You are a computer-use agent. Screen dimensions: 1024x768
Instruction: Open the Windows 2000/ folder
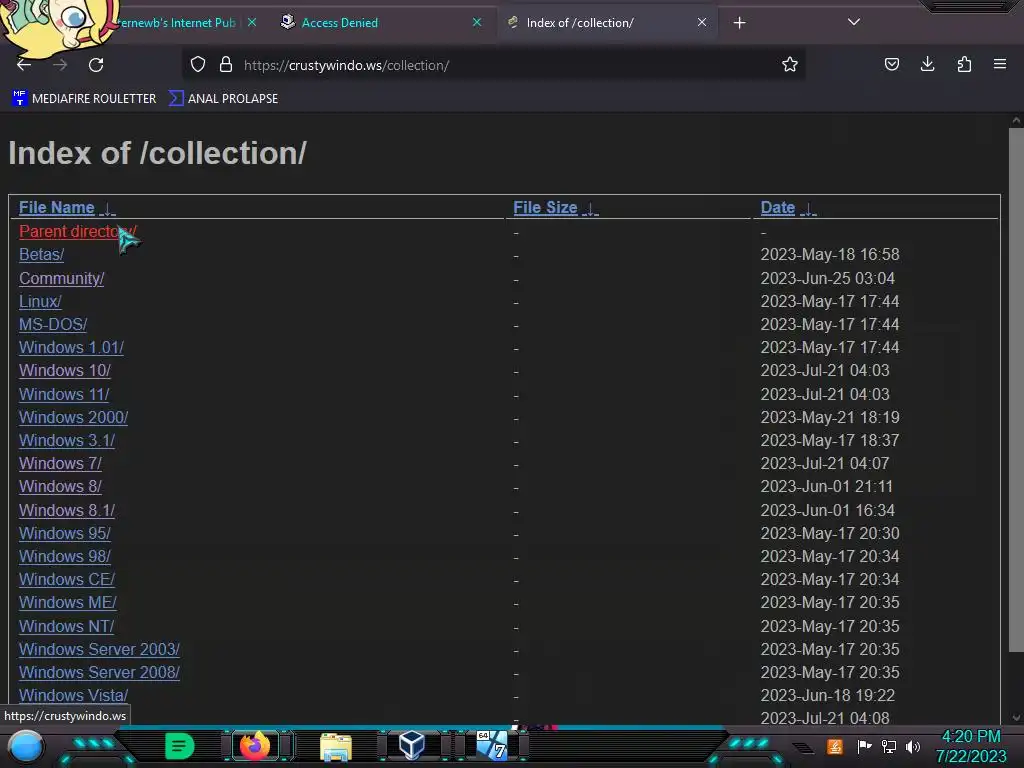[x=73, y=417]
